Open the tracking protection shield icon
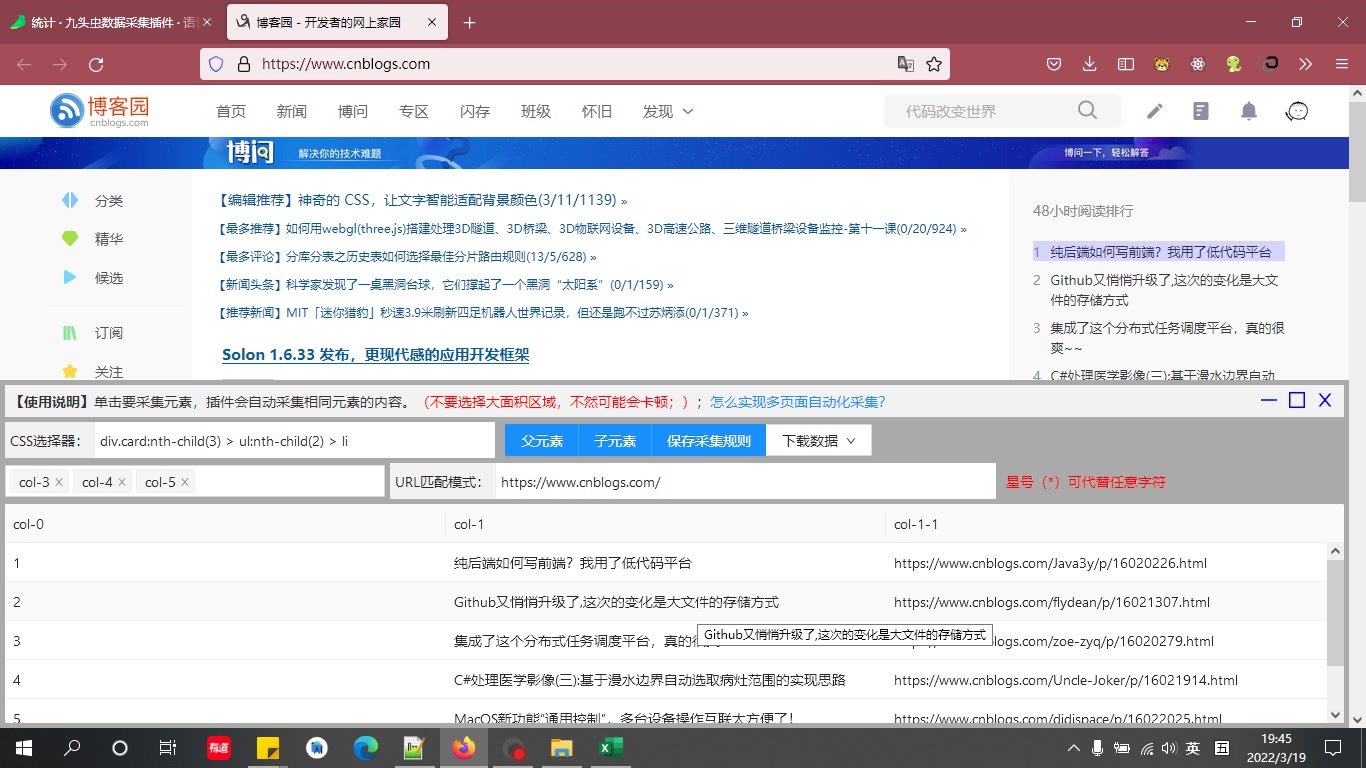The image size is (1366, 768). point(216,64)
